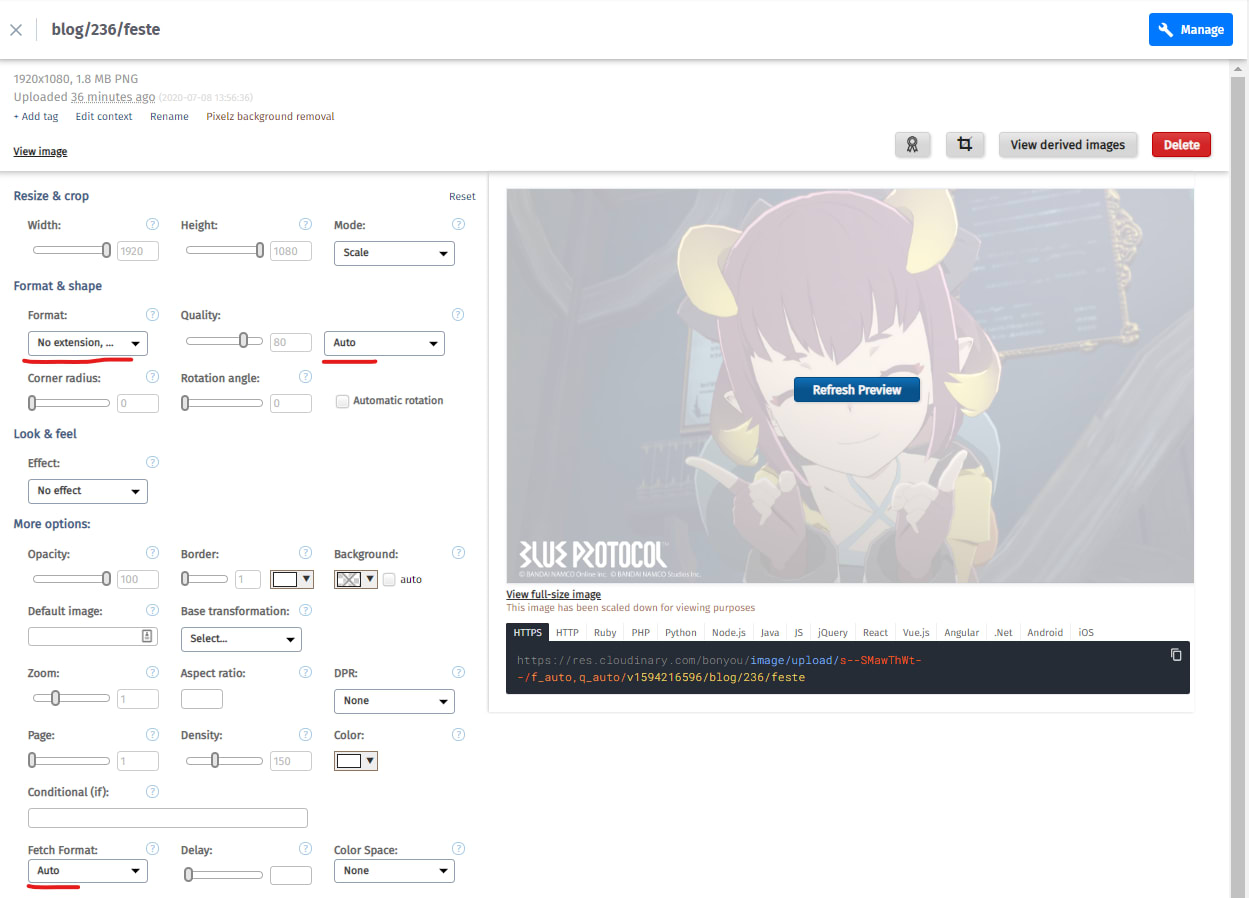This screenshot has height=898, width=1249.
Task: Click the Opacity slider handle
Action: [106, 578]
